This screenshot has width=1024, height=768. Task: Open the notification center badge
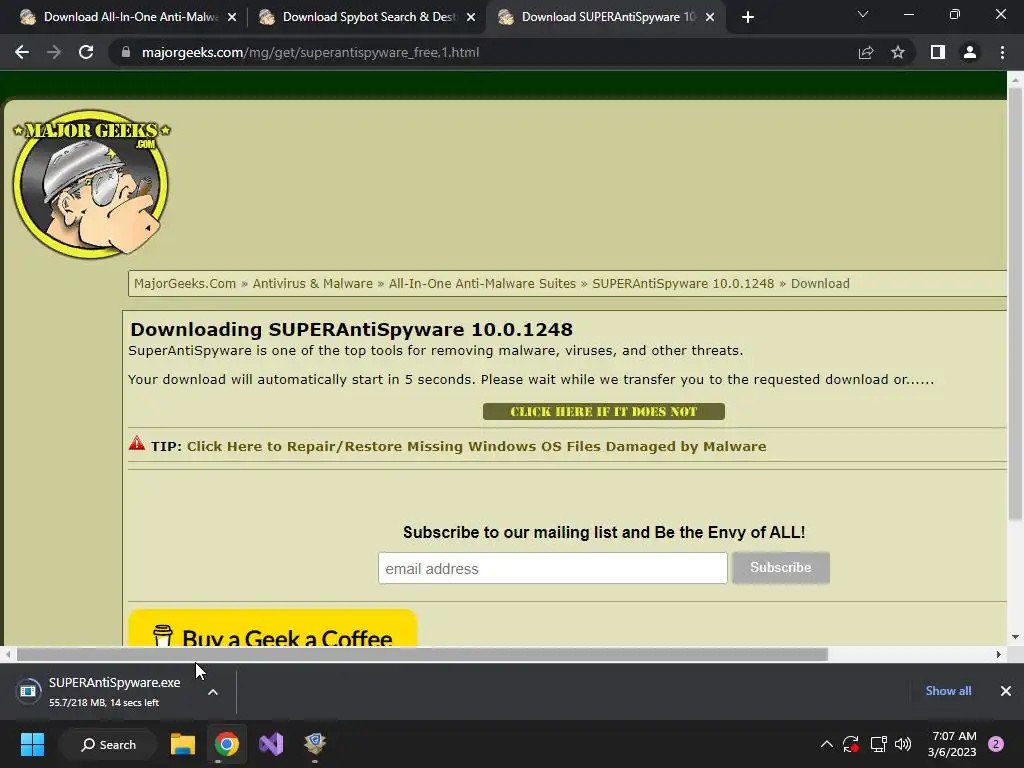pos(996,744)
